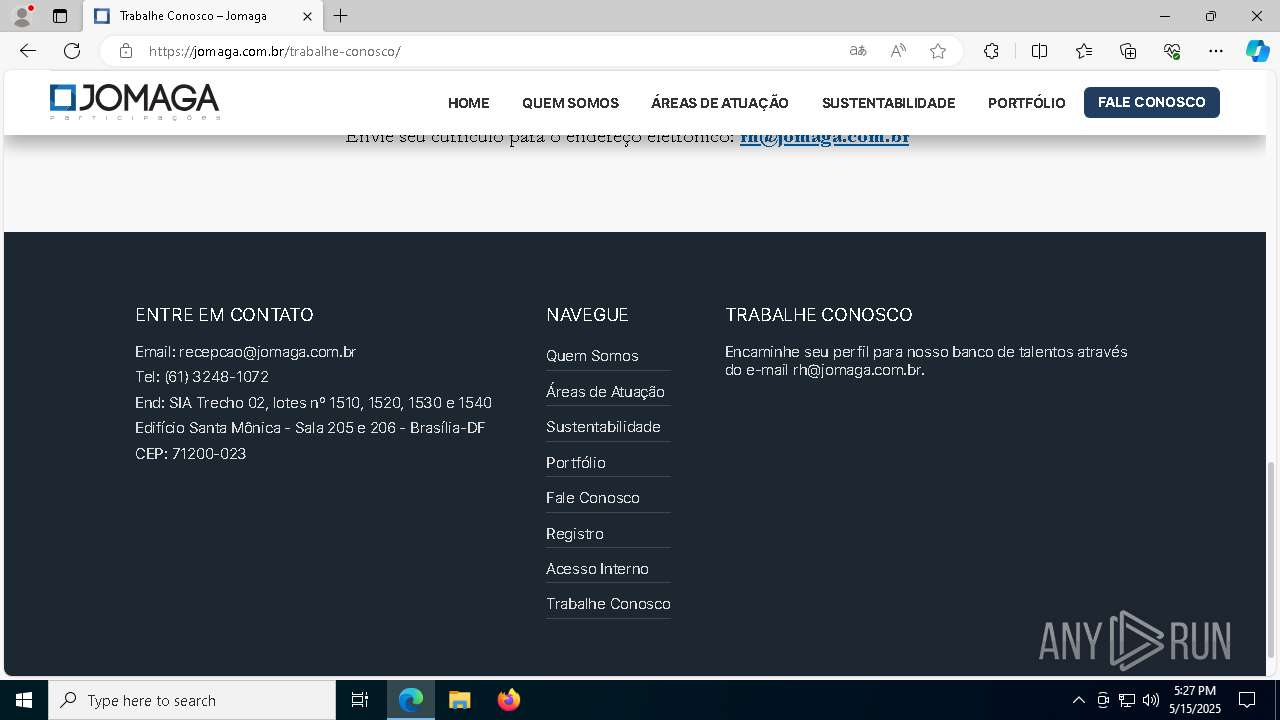
Task: Follow the footer Acesso Interno link
Action: click(597, 569)
